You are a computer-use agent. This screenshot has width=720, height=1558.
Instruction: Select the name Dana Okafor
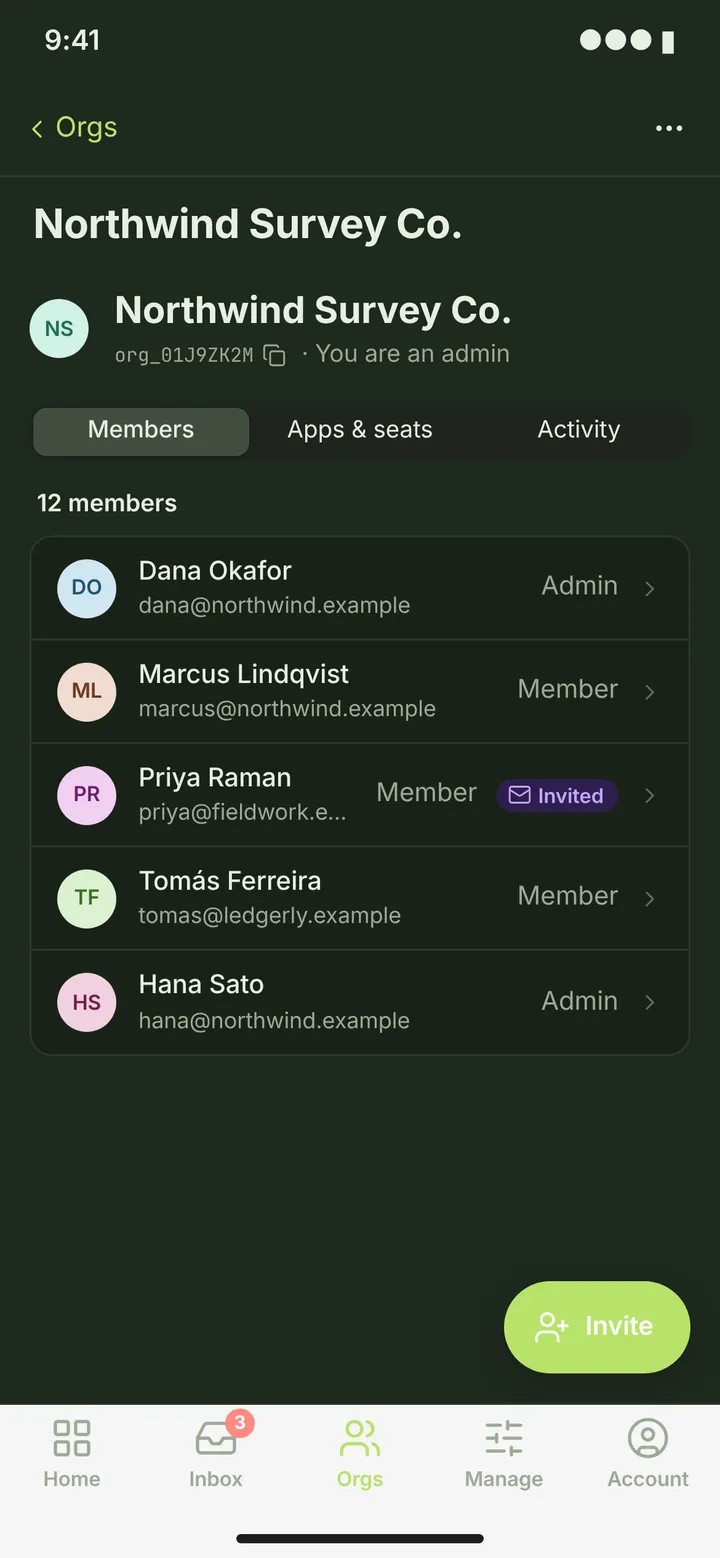pyautogui.click(x=215, y=571)
